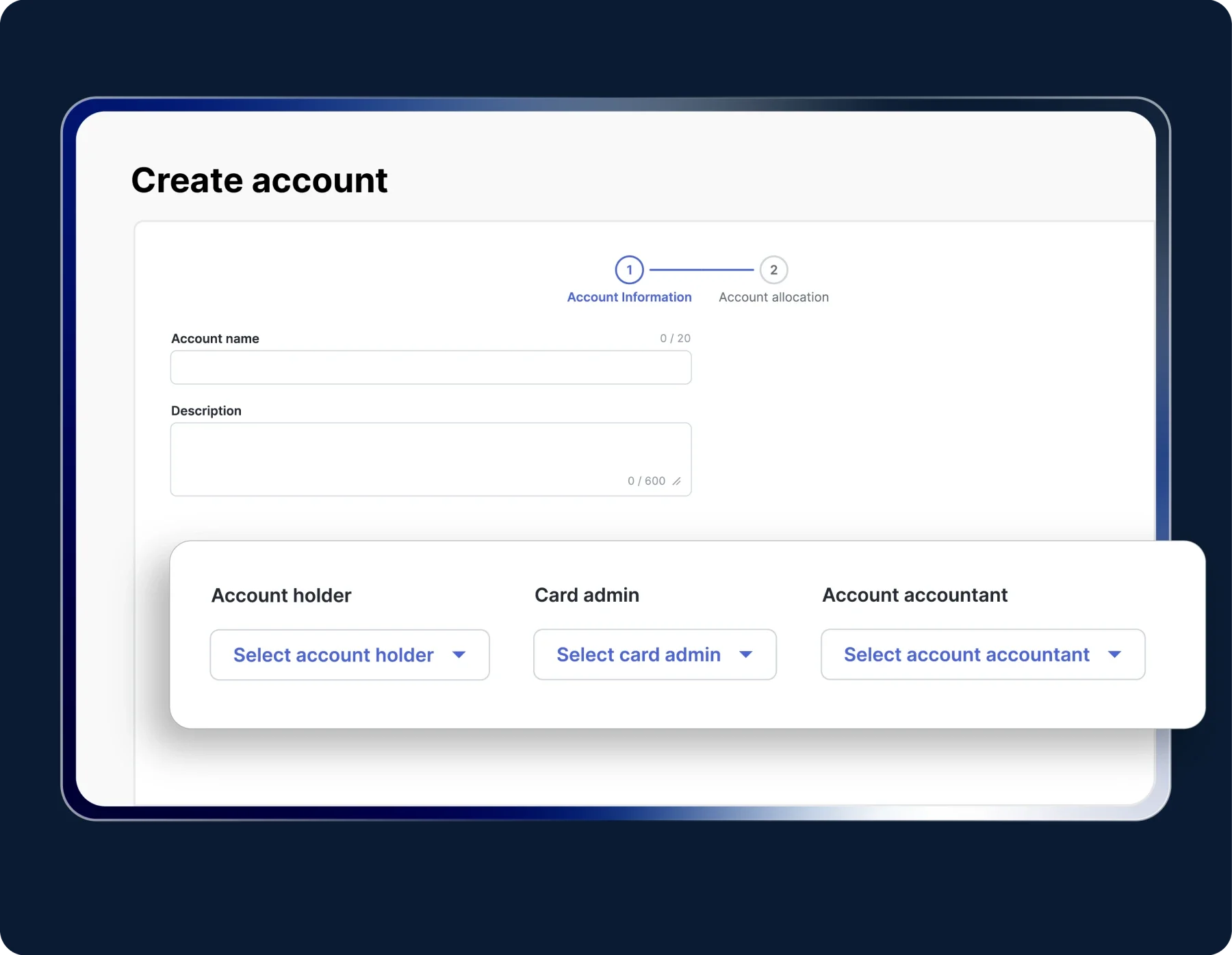Click the Account holder heading
Screen dimensions: 1232x955
(x=281, y=596)
